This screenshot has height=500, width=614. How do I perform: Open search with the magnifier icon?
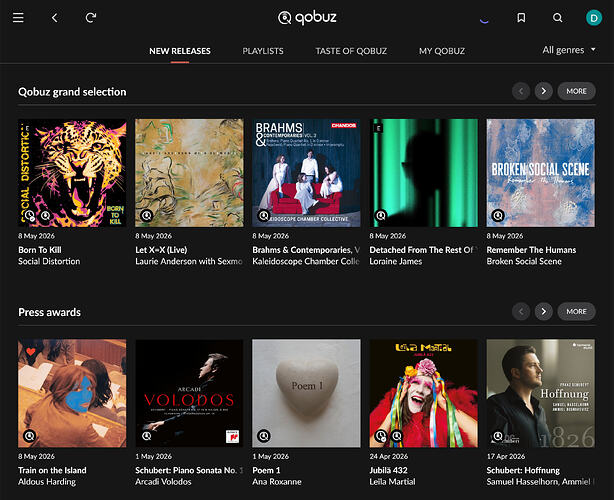pos(558,18)
